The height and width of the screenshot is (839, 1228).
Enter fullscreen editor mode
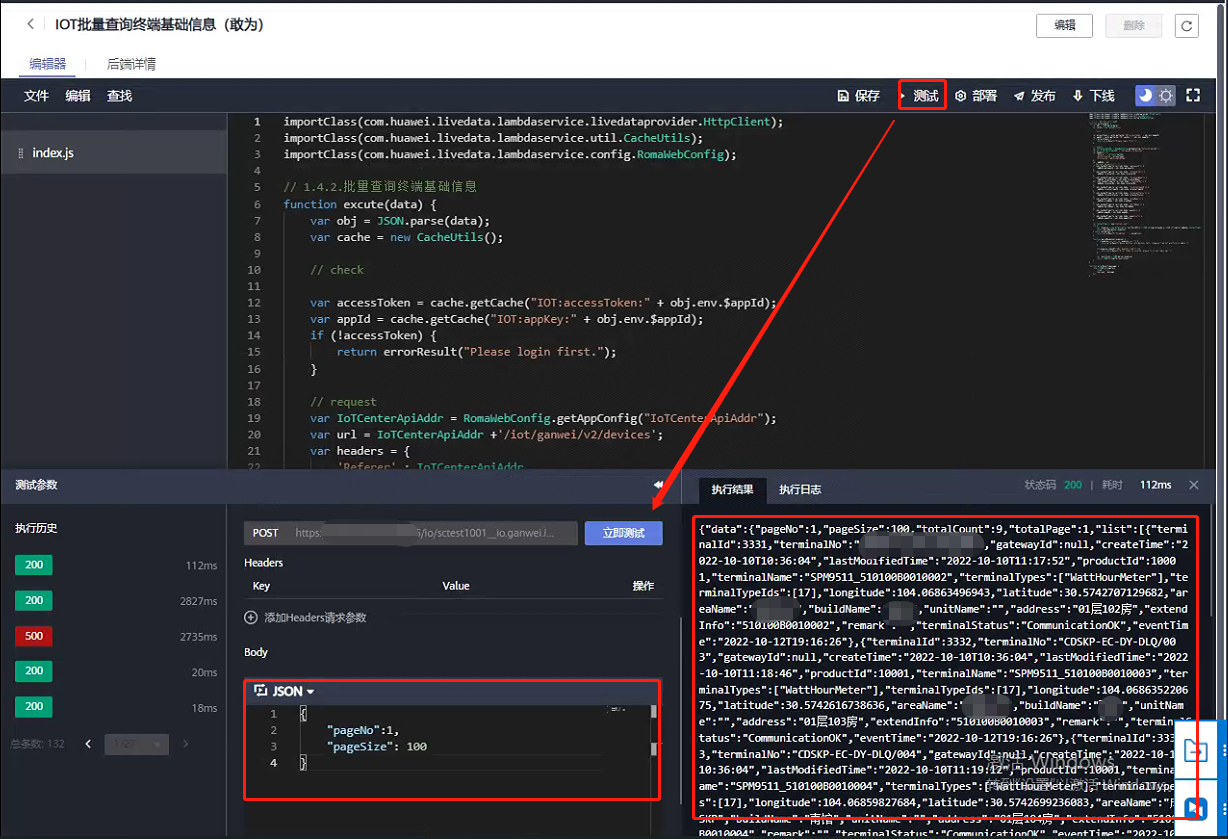click(1192, 96)
